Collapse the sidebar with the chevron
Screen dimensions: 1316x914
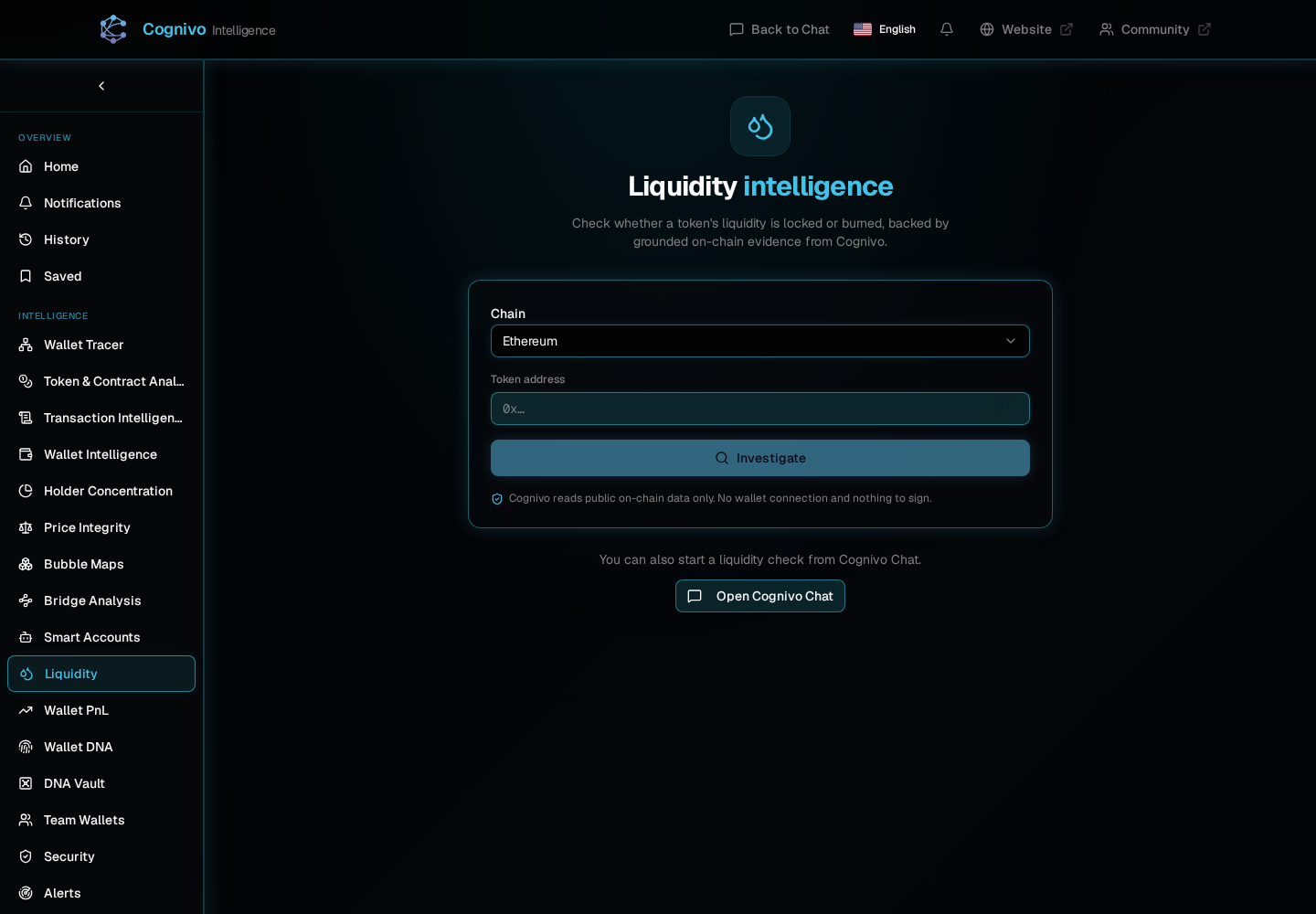101,86
